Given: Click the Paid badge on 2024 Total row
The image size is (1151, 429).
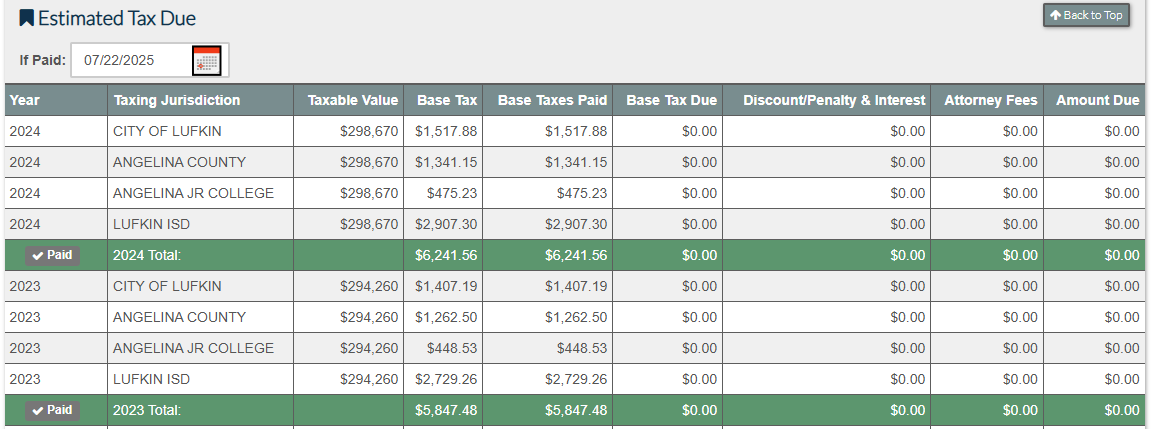Looking at the screenshot, I should pos(53,255).
